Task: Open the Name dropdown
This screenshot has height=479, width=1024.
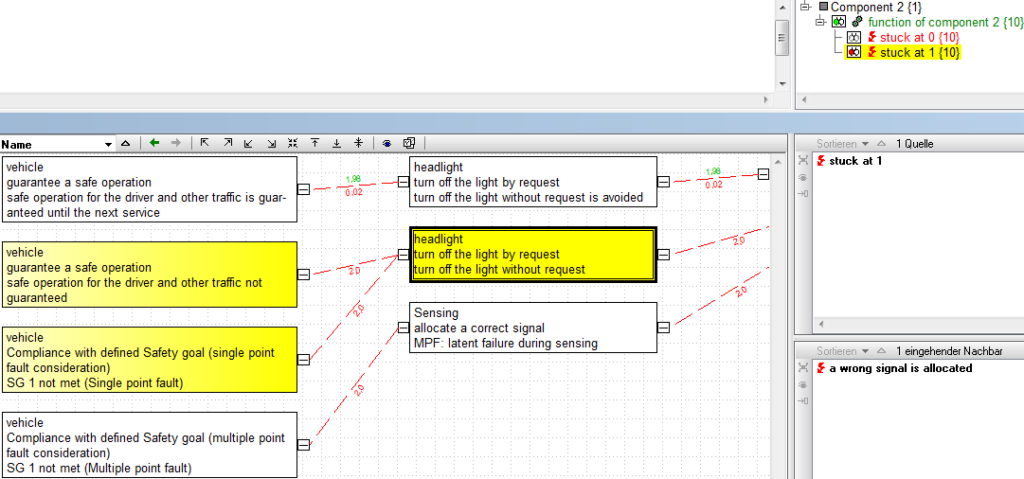Action: (x=108, y=145)
